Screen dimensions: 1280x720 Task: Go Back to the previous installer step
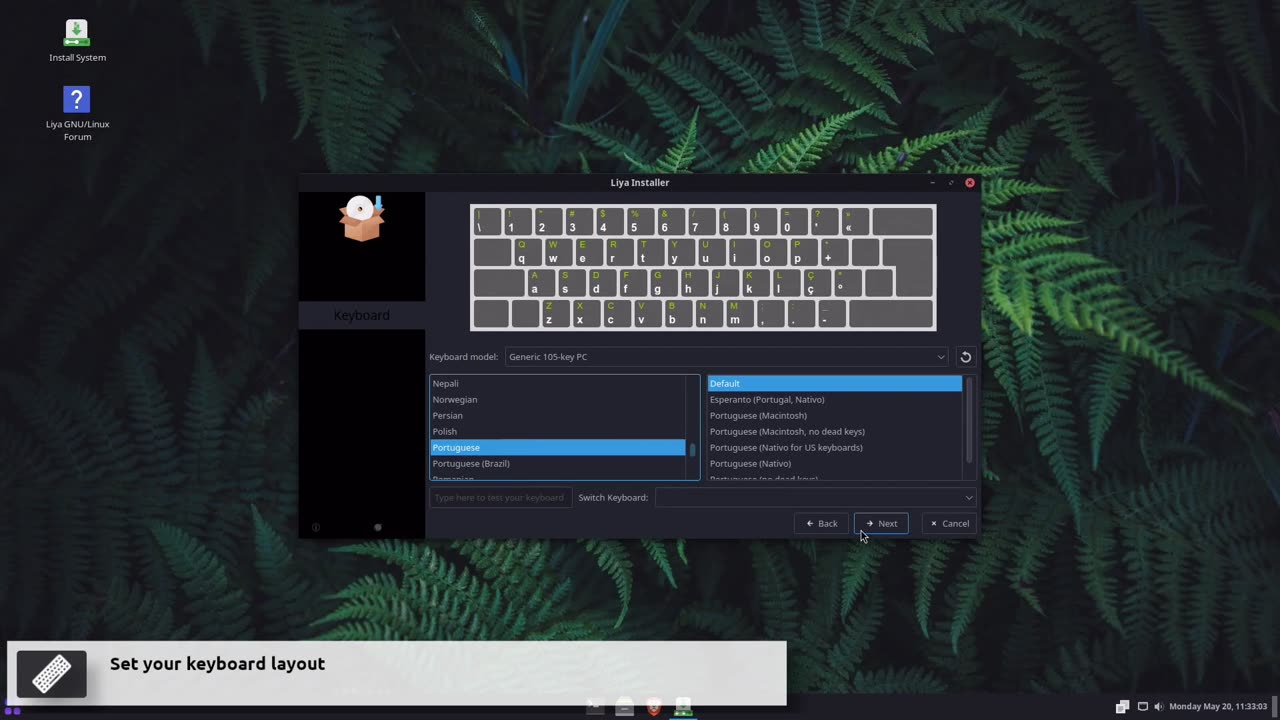click(822, 523)
